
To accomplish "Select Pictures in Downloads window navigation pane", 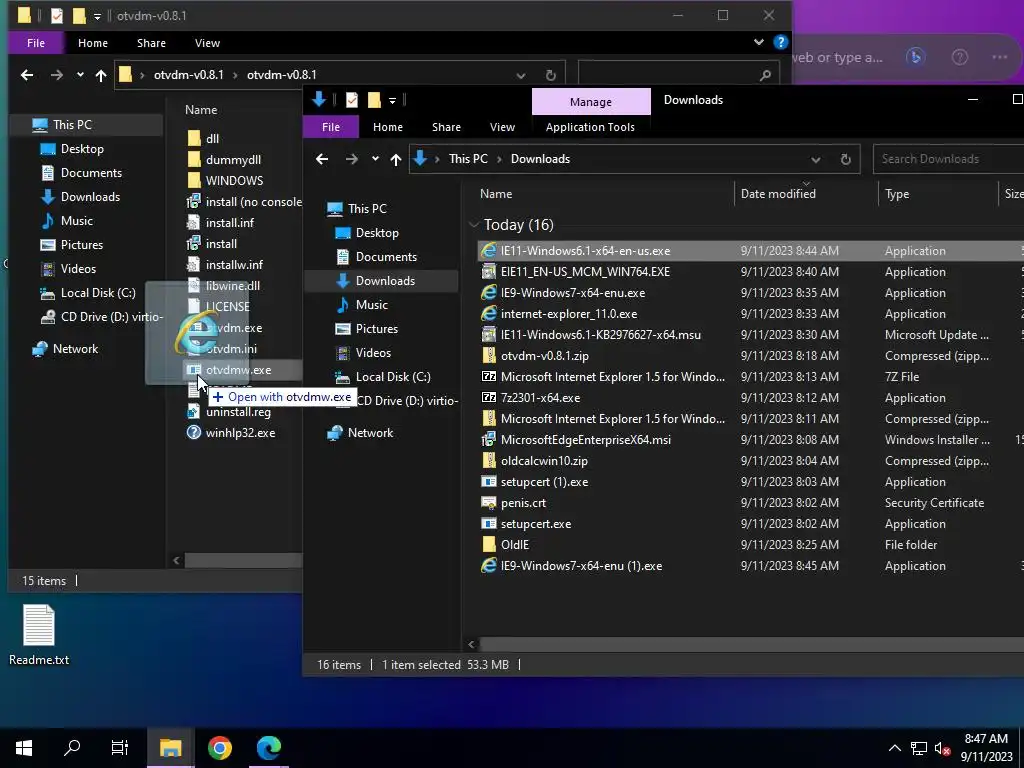I will [x=376, y=328].
